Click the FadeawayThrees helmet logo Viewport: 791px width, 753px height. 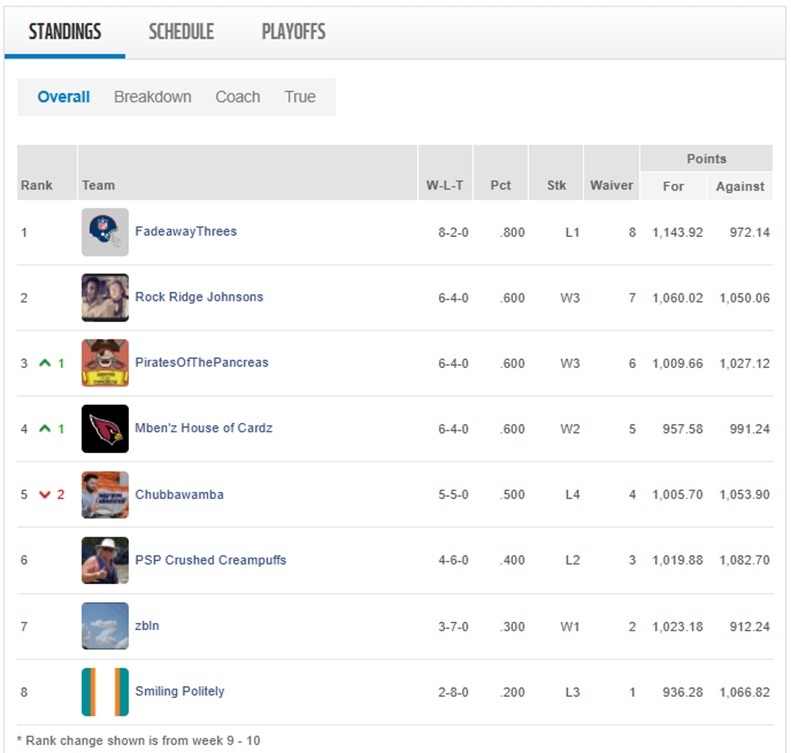(x=105, y=232)
